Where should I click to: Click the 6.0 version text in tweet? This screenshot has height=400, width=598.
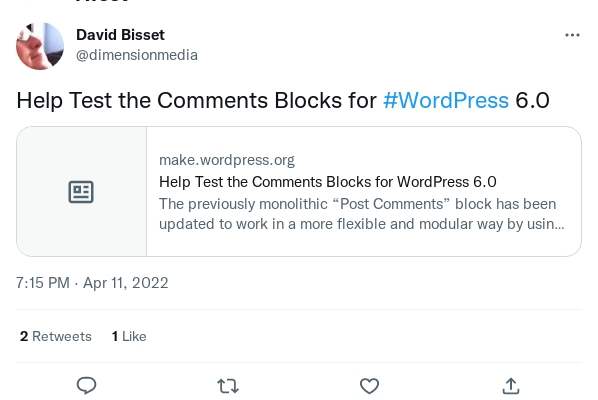[532, 100]
